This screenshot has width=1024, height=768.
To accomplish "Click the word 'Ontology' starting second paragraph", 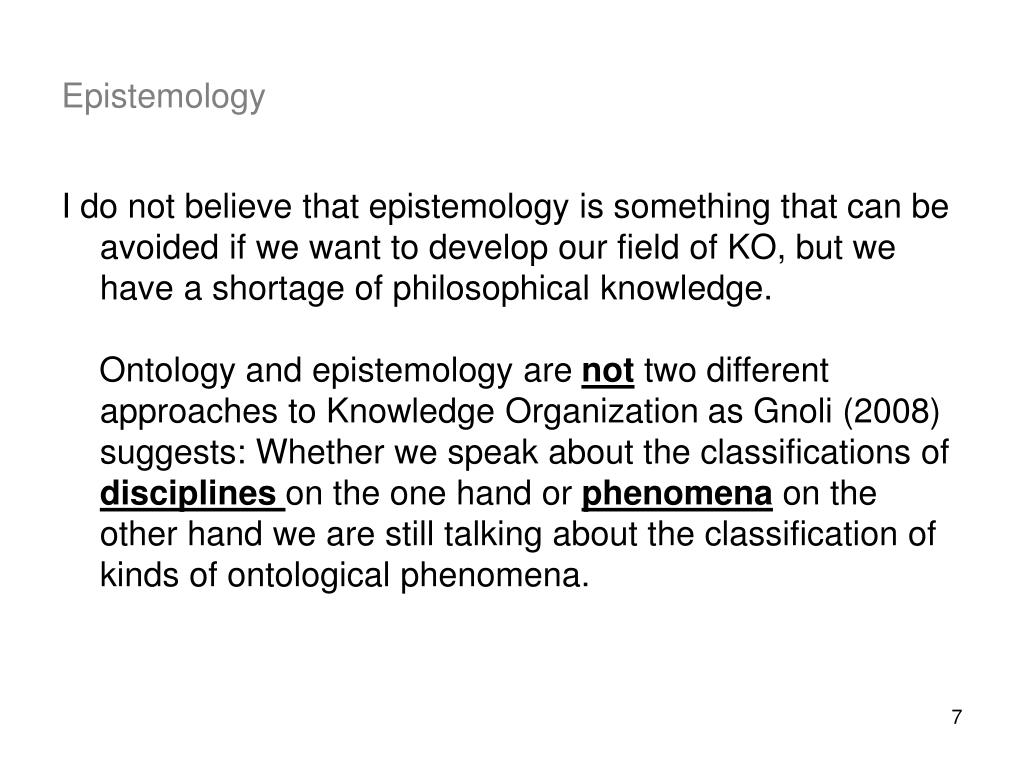I will [167, 372].
